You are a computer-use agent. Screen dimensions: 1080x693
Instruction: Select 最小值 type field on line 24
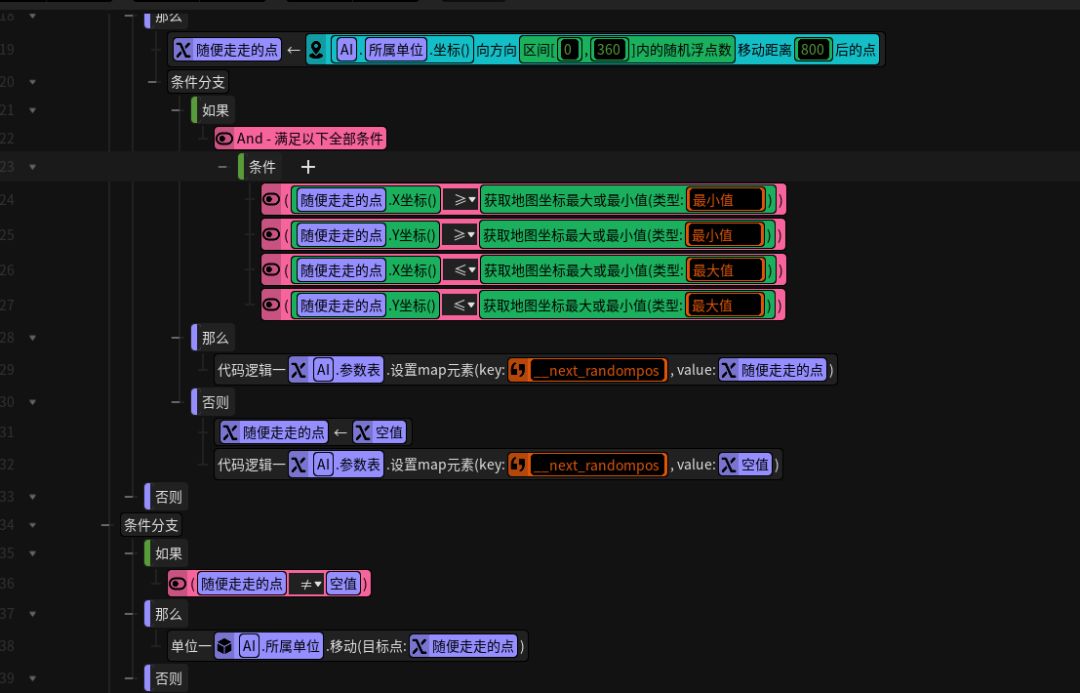click(725, 200)
